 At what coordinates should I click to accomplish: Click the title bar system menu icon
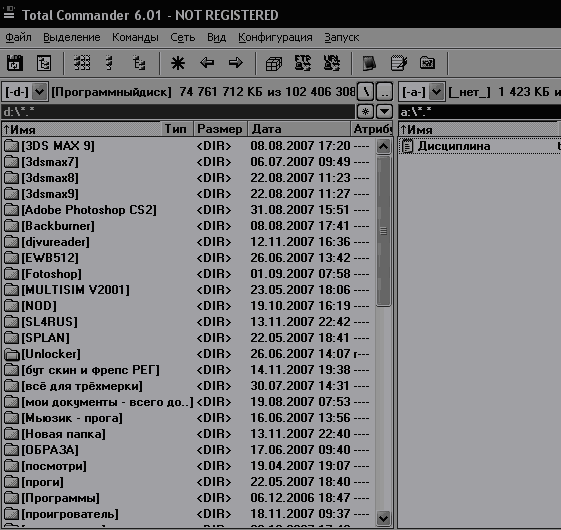point(9,13)
